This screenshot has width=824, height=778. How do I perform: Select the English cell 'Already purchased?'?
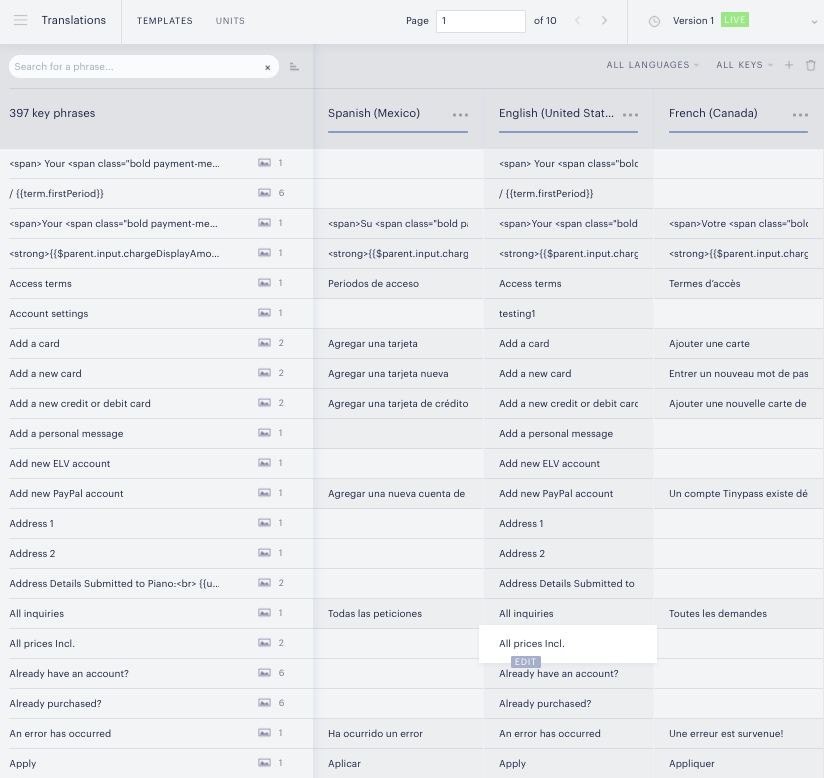tap(545, 704)
